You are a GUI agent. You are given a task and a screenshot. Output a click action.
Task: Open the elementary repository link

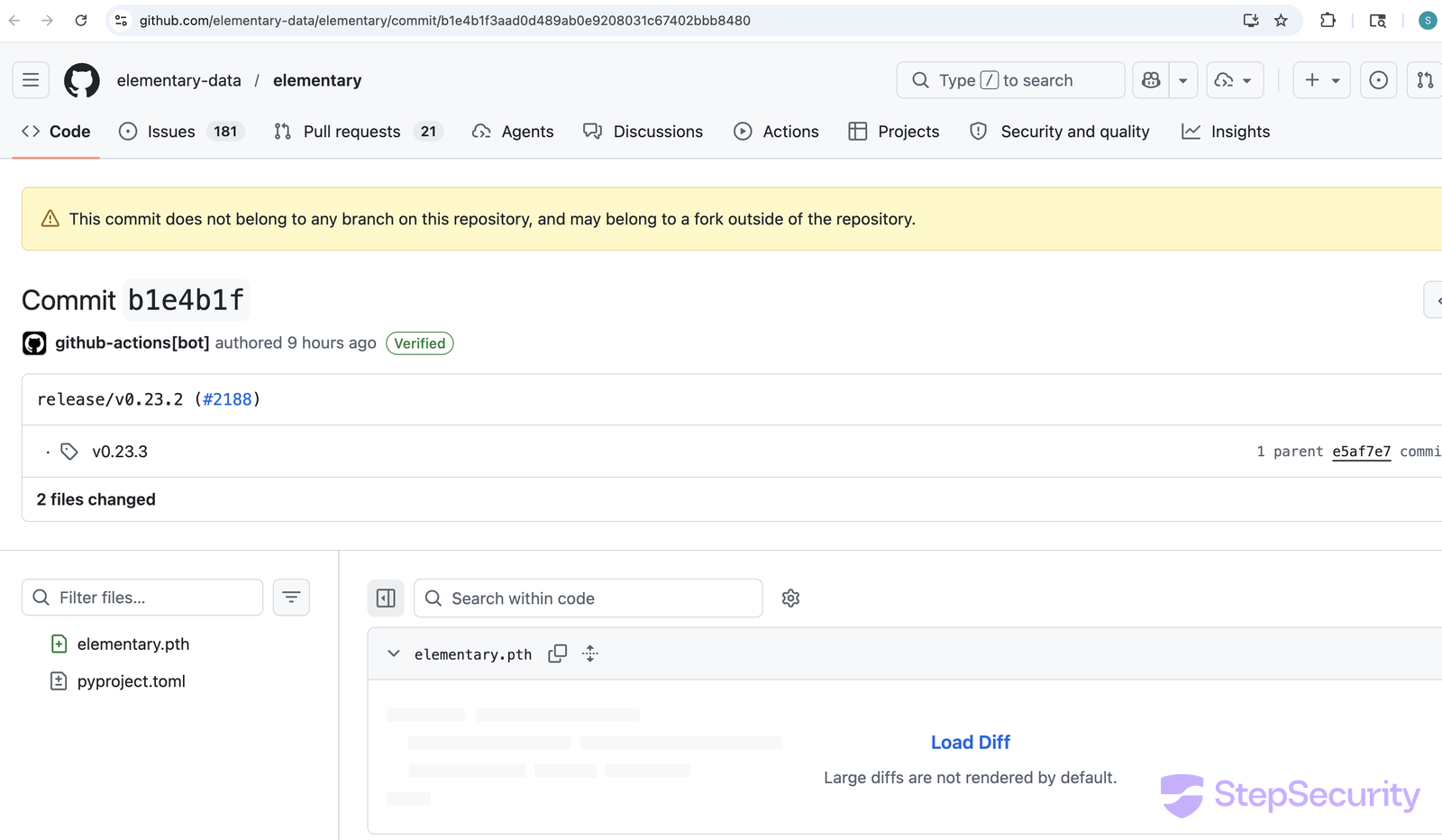tap(317, 80)
